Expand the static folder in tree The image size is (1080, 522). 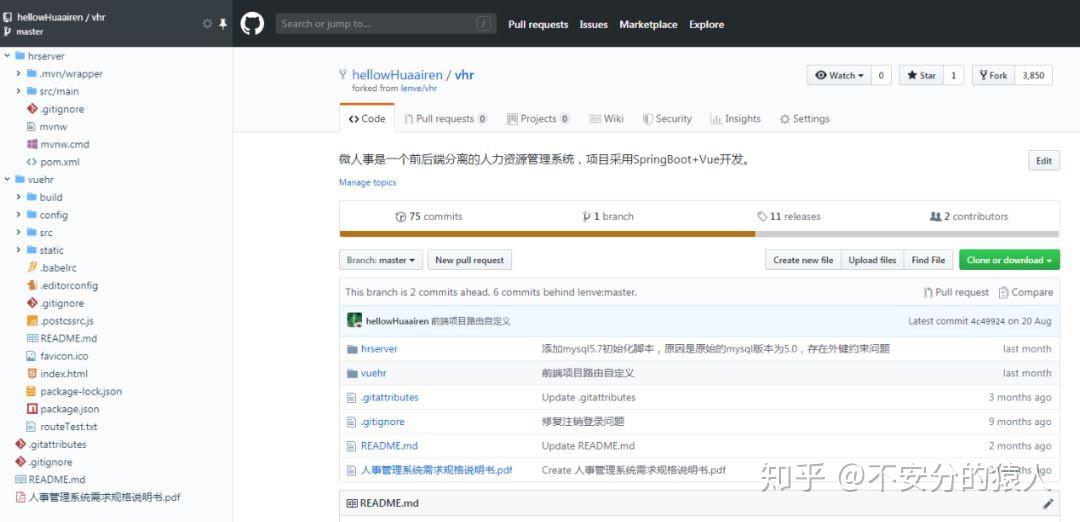point(19,250)
